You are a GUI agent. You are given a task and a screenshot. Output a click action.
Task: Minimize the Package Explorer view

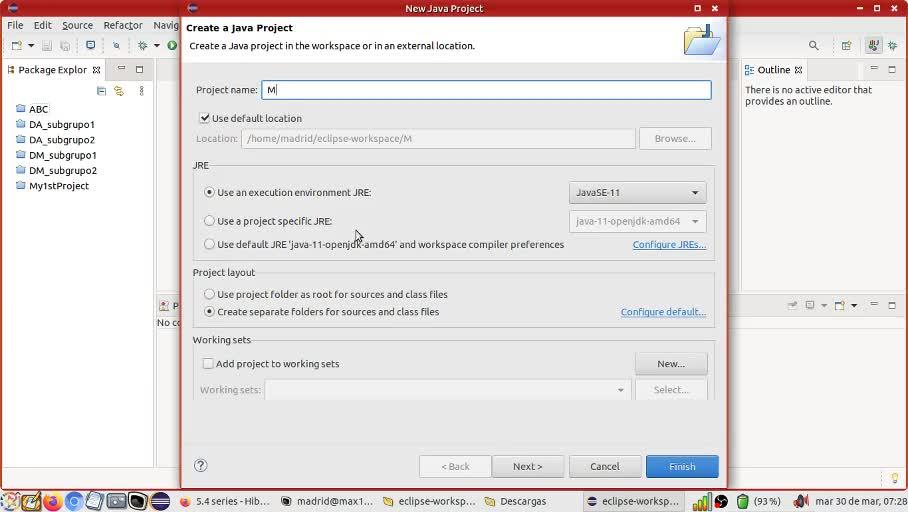pos(121,69)
